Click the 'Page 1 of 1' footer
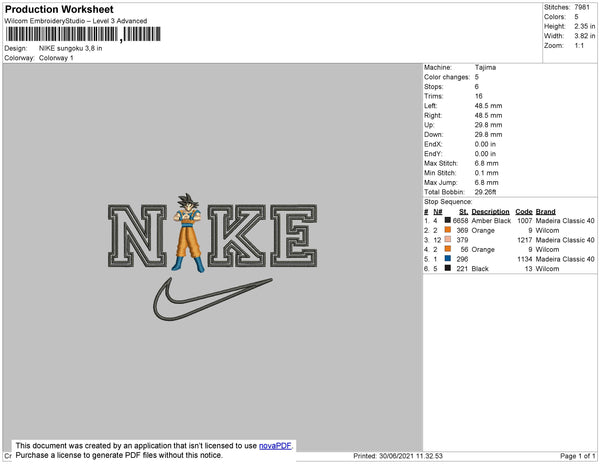Image resolution: width=600 pixels, height=464 pixels. (577, 456)
